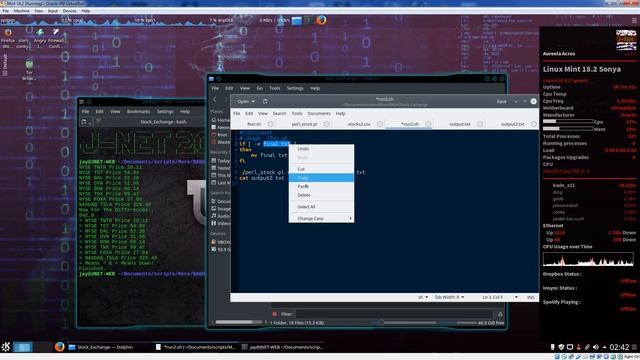640x360 pixels.
Task: Open the Change Case submenu
Action: (321, 218)
